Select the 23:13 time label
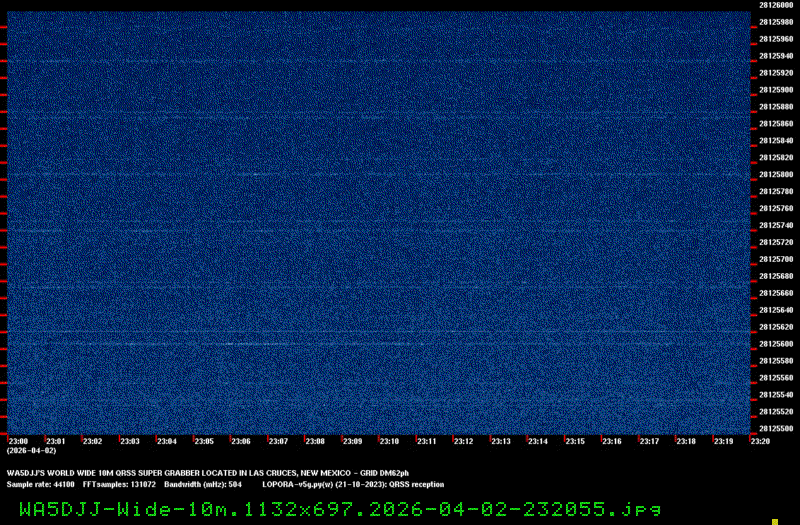Screen dimensions: 800x525 click(501, 441)
